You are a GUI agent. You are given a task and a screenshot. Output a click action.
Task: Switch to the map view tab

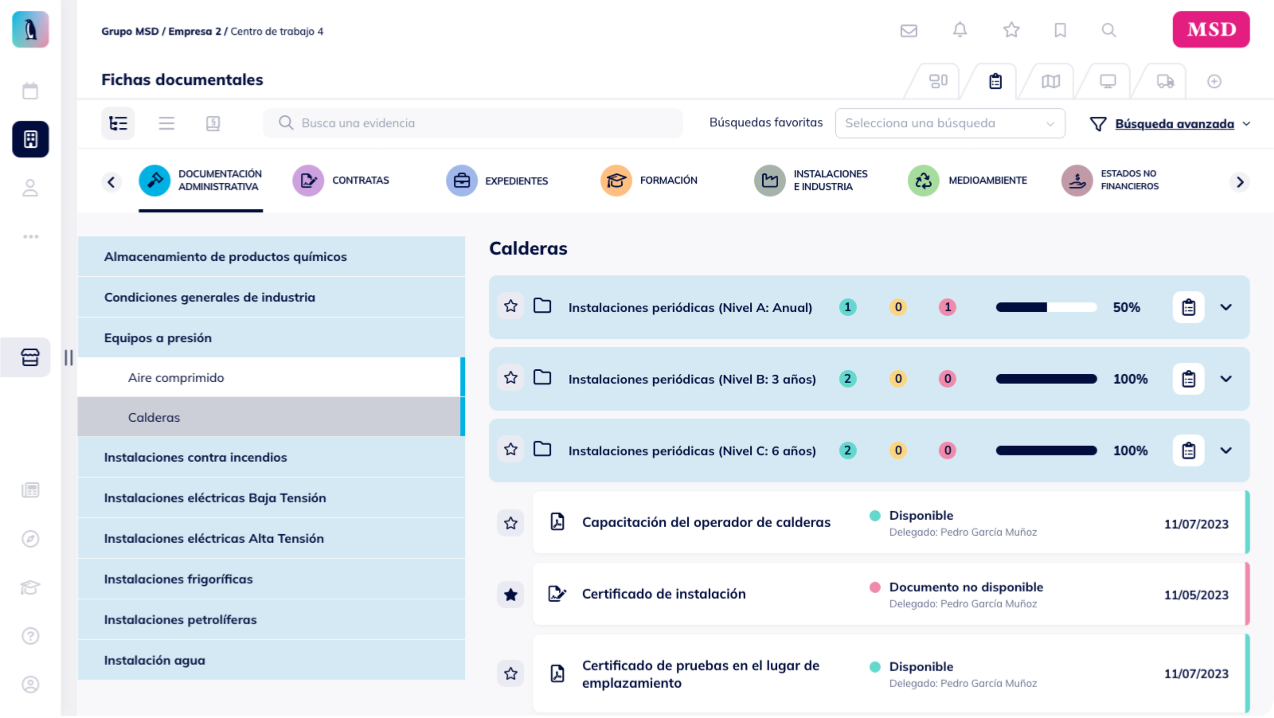tap(1050, 81)
